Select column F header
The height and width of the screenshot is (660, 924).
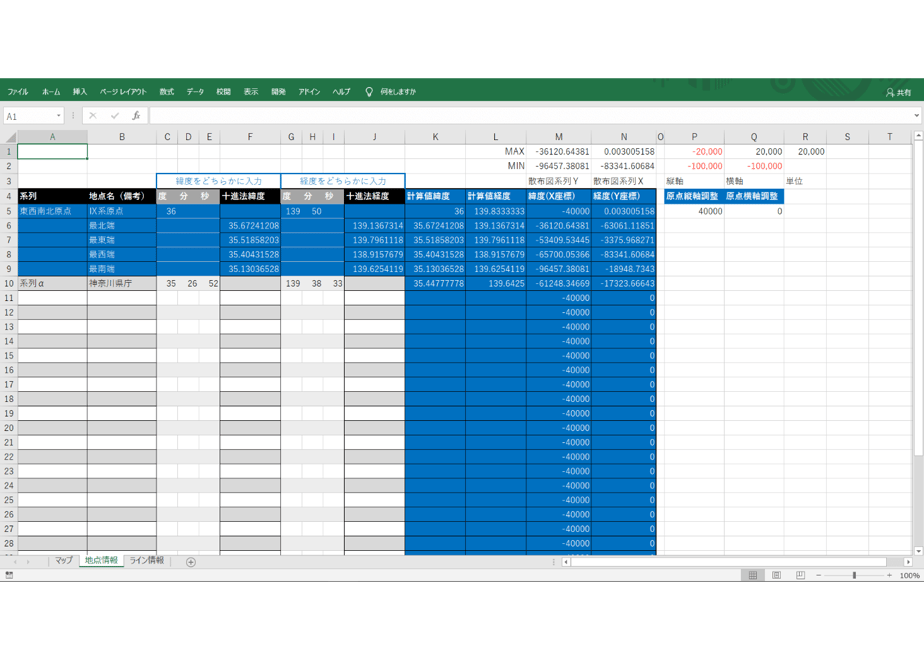(250, 137)
